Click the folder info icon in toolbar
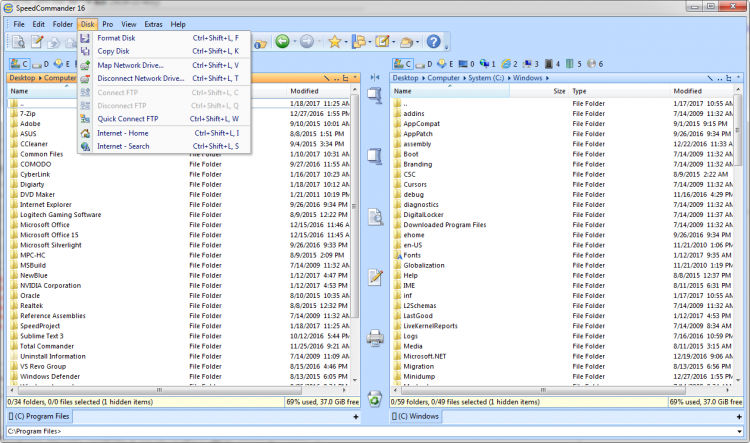The image size is (750, 443). (260, 44)
